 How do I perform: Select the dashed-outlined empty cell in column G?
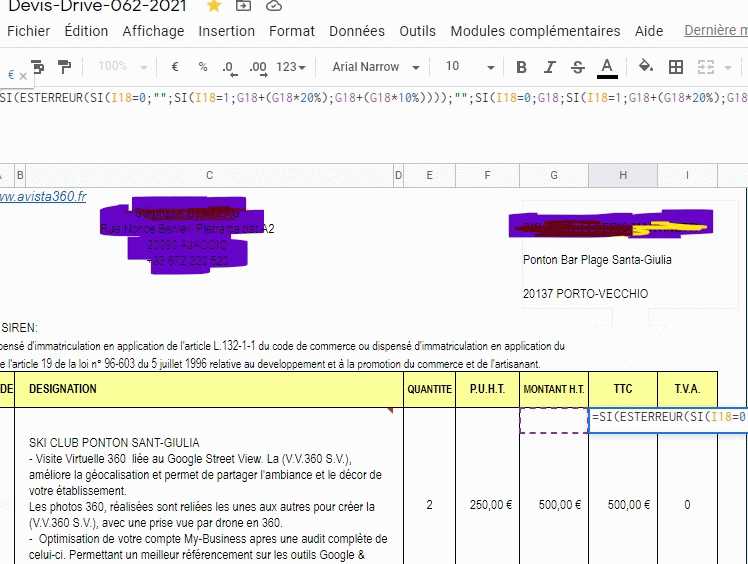(x=554, y=420)
